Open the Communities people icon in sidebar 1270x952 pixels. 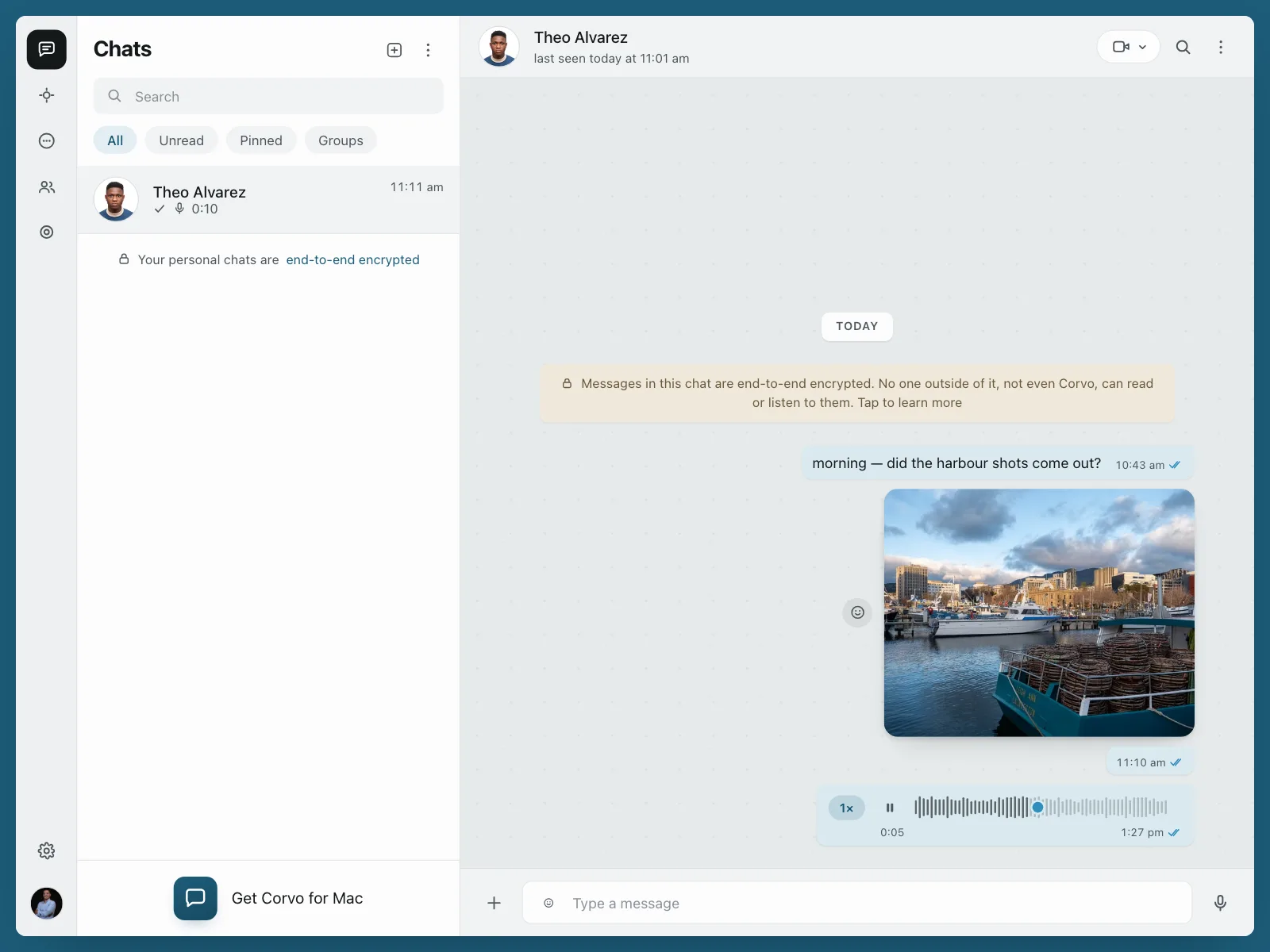coord(47,187)
